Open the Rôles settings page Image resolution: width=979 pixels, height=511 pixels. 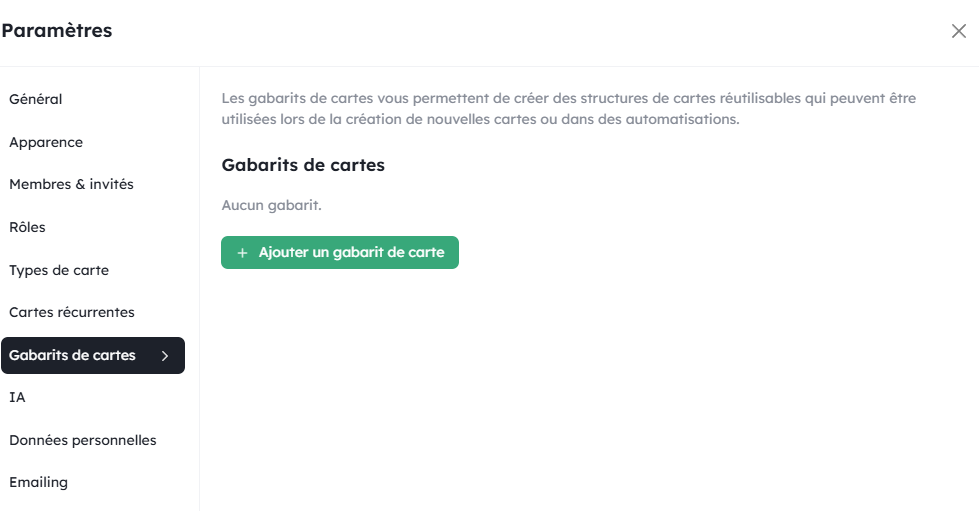point(28,227)
